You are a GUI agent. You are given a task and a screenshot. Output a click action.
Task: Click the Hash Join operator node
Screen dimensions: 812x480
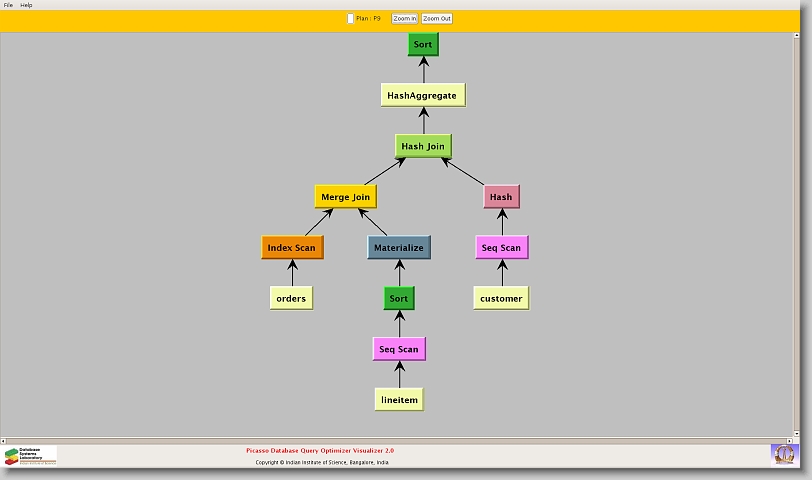(x=423, y=146)
